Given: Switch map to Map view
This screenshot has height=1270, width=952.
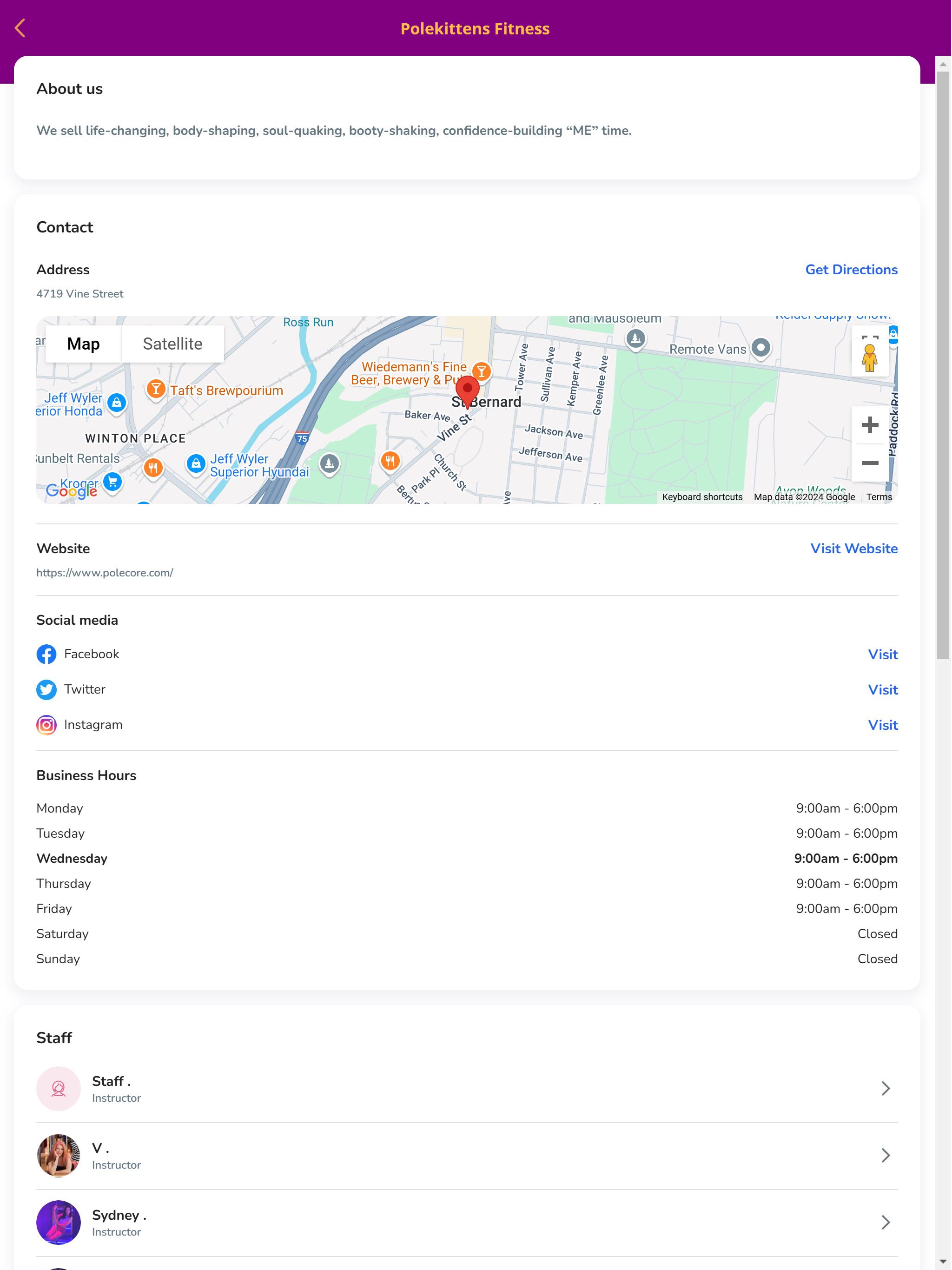Looking at the screenshot, I should coord(83,344).
